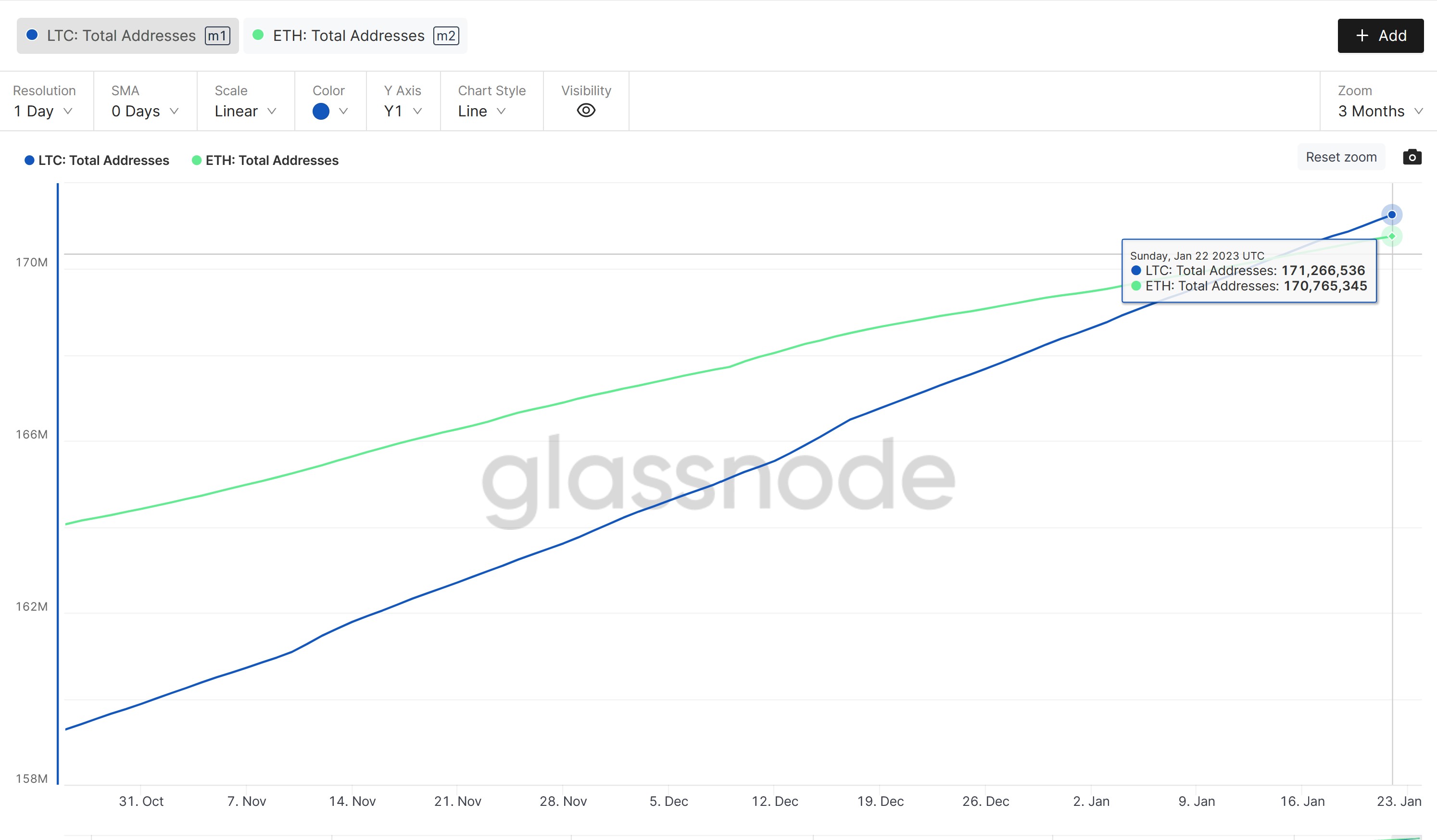Viewport: 1437px width, 840px height.
Task: Toggle the Visibility icon on
Action: tap(585, 110)
